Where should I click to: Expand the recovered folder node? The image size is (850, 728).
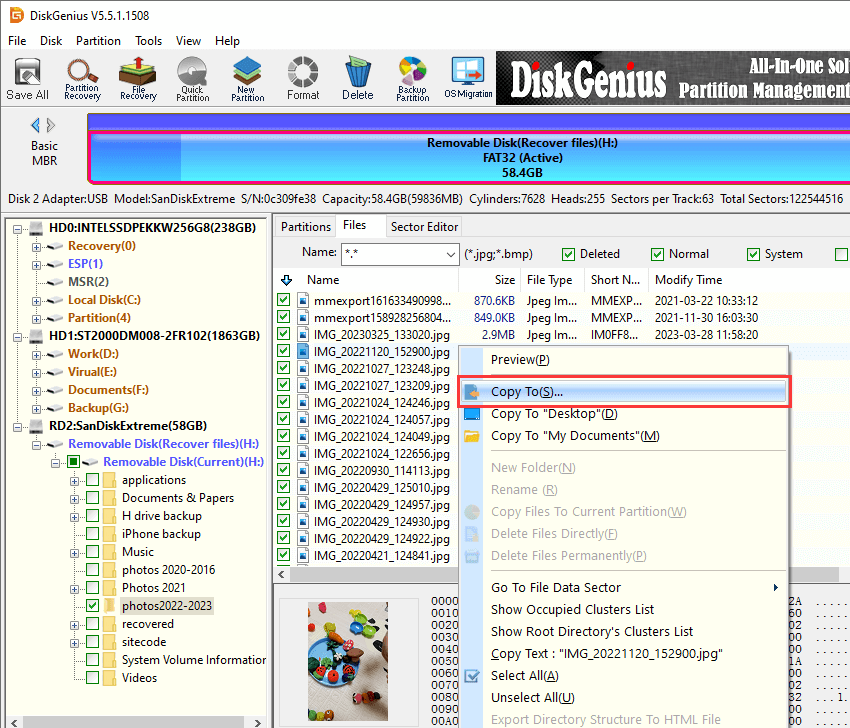coord(74,626)
